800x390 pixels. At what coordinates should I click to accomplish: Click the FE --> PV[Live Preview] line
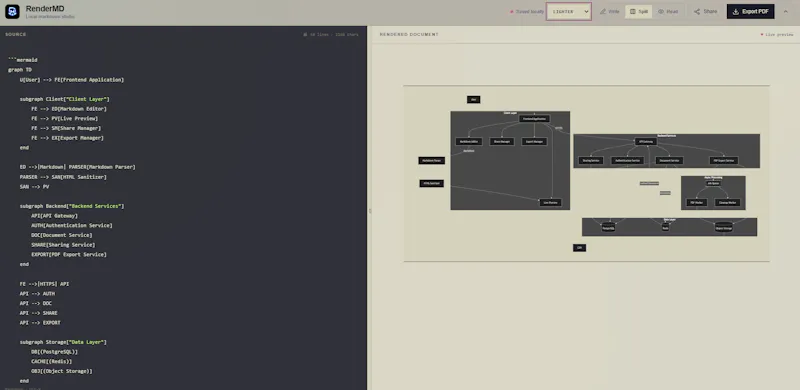pos(65,118)
